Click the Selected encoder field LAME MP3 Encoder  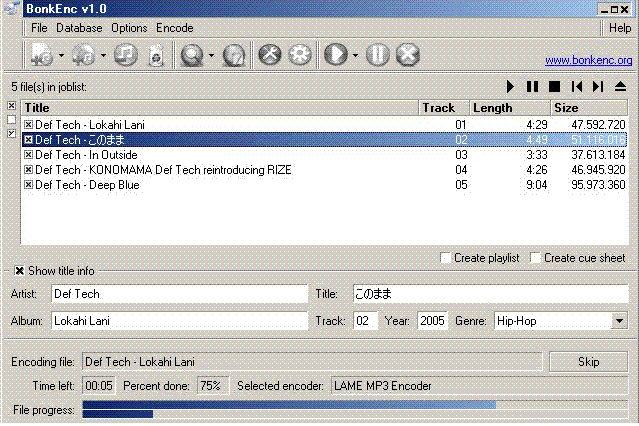coord(479,386)
